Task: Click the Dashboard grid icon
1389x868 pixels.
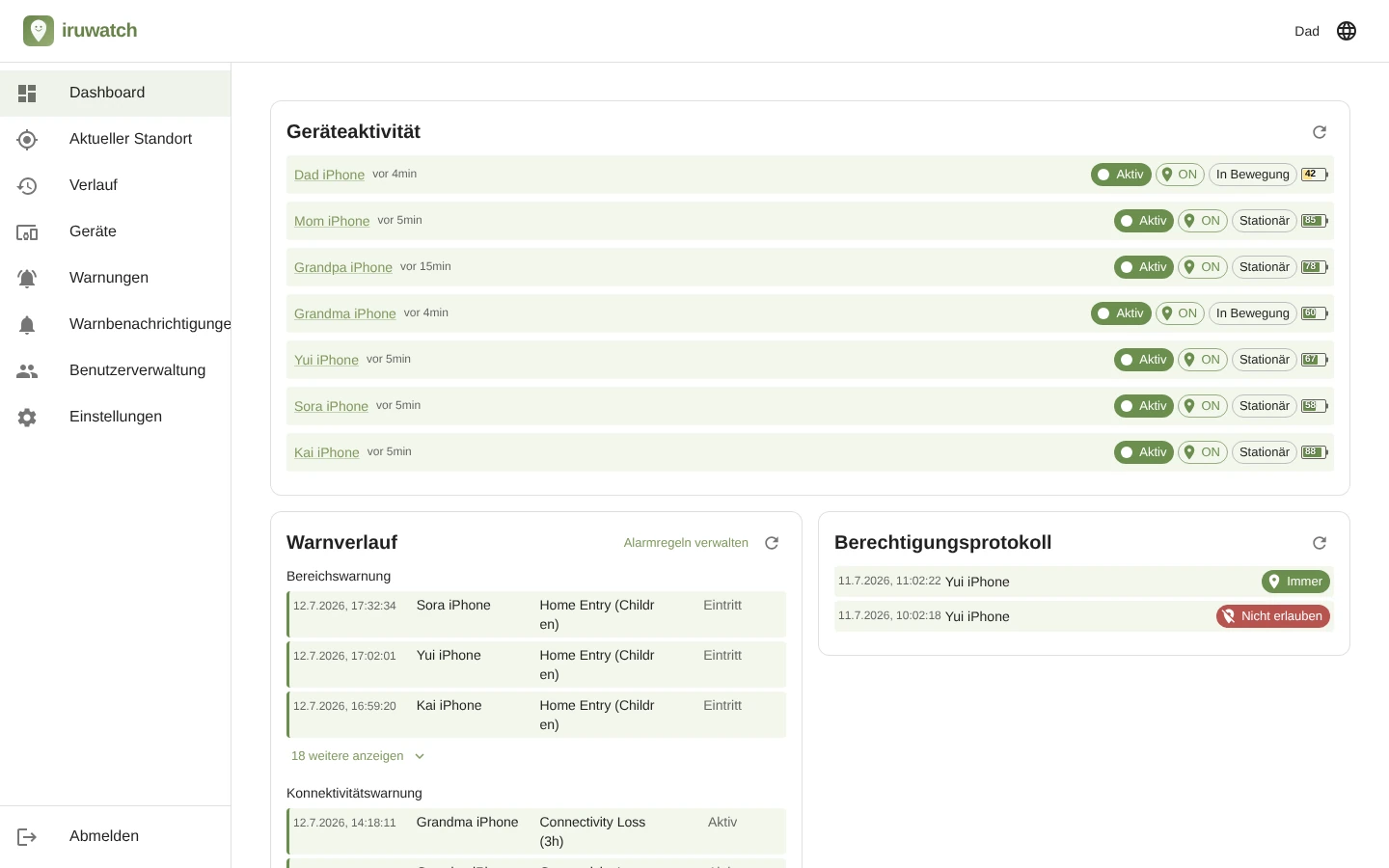Action: click(x=27, y=94)
